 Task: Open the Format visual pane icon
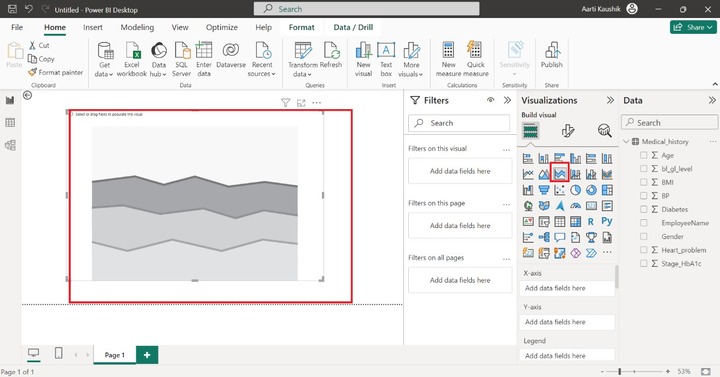tap(568, 131)
